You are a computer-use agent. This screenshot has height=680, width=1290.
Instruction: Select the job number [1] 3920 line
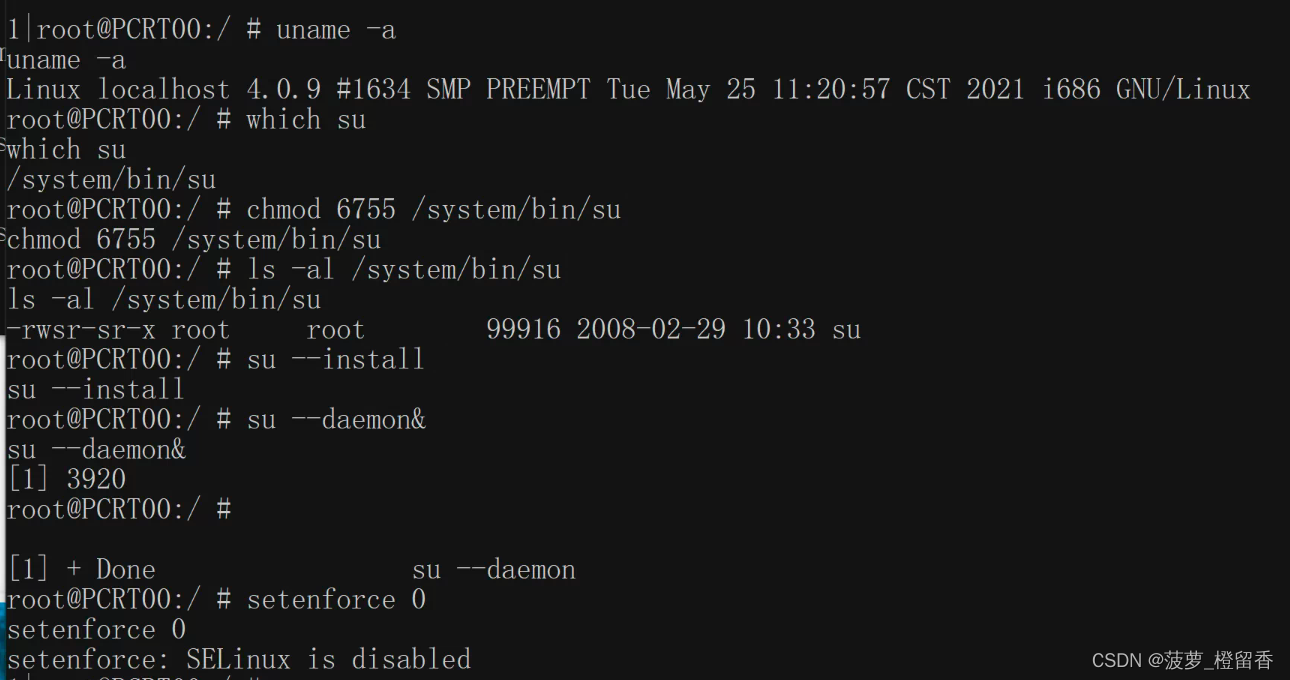point(67,480)
